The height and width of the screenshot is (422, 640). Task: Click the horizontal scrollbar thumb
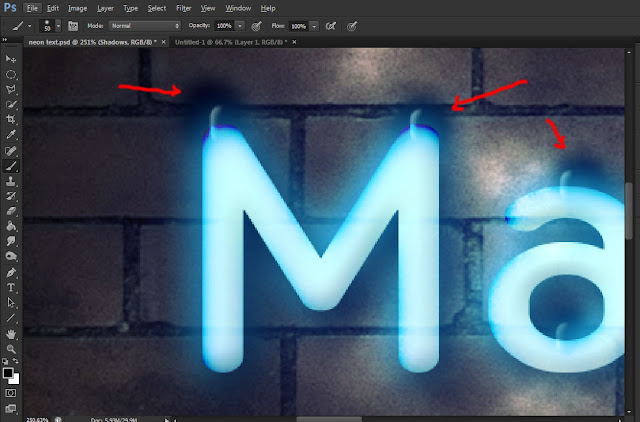329,419
